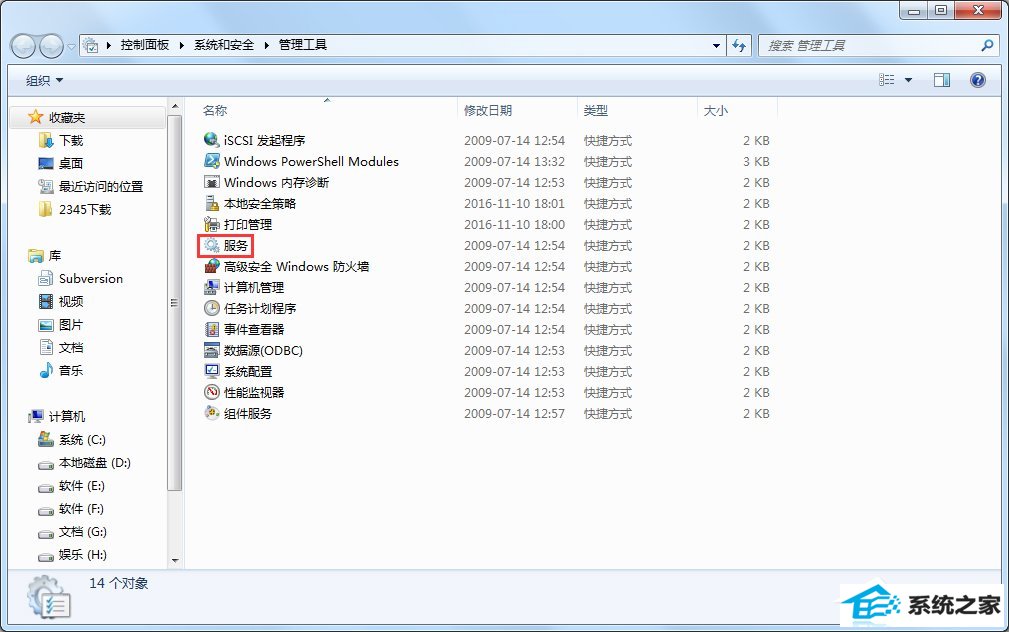Sort by the 修改日期 column header
Screen dimensions: 1009x632
pyautogui.click(x=488, y=111)
